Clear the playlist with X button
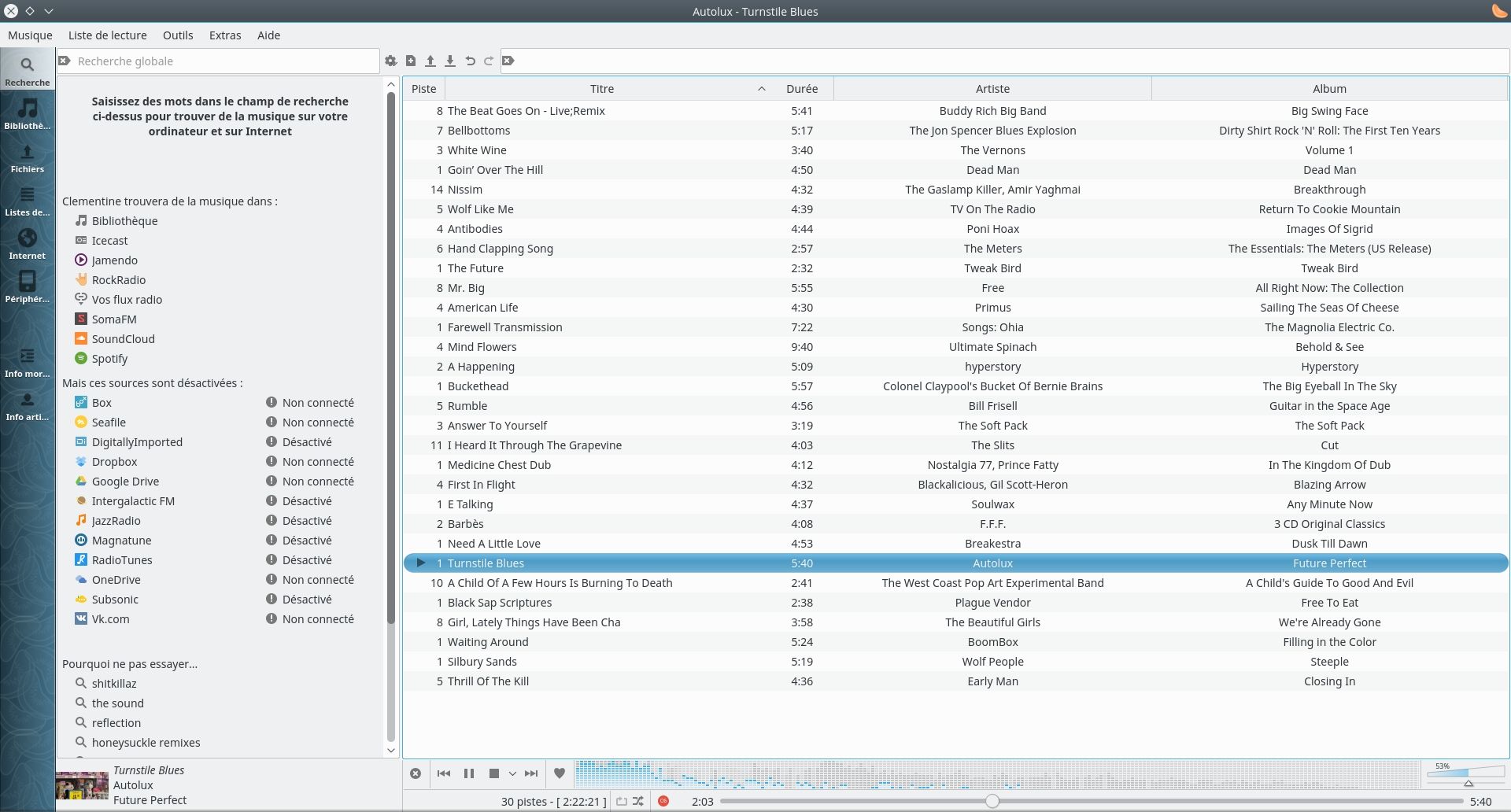 pos(416,773)
